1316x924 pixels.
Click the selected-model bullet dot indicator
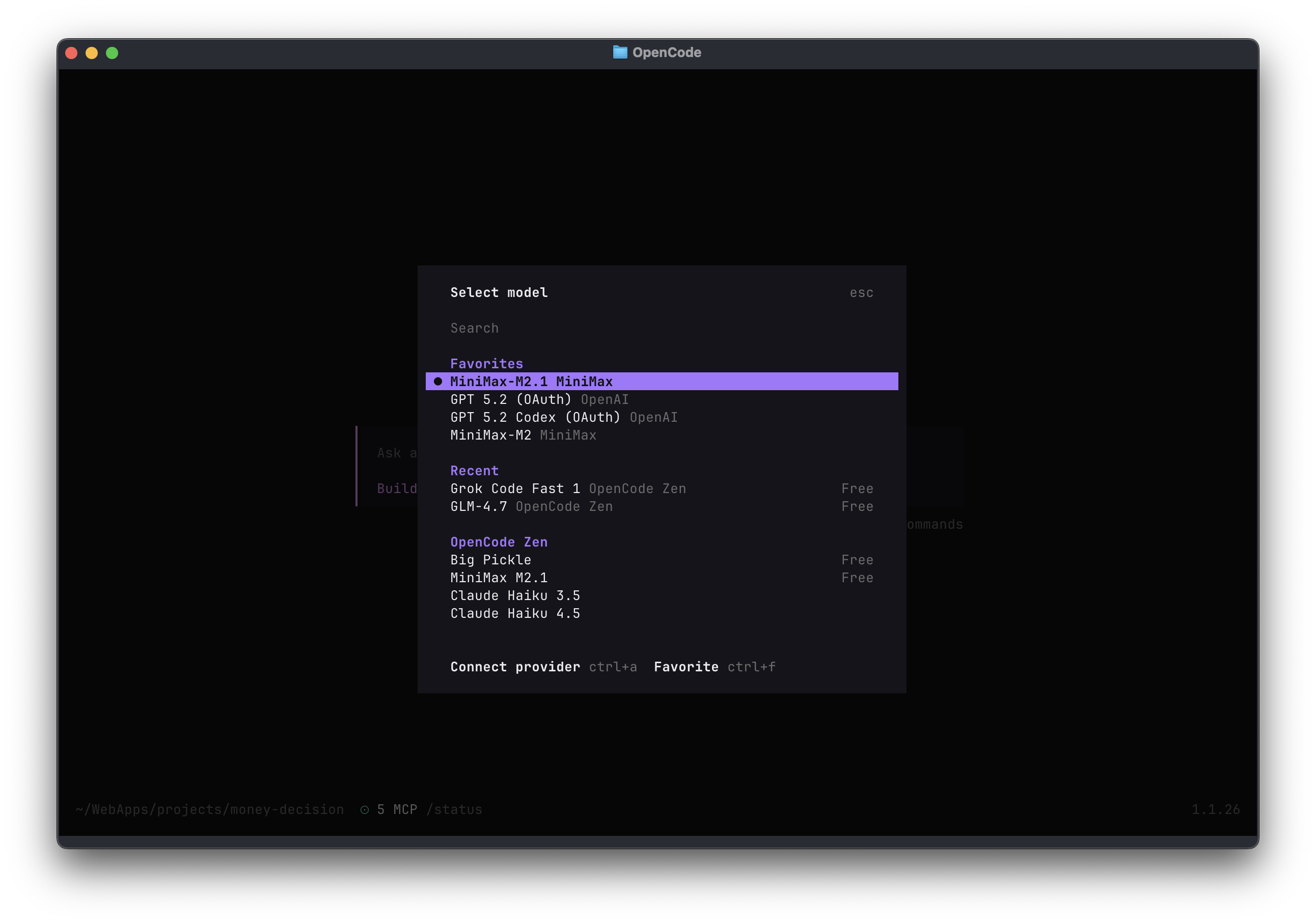[x=438, y=381]
